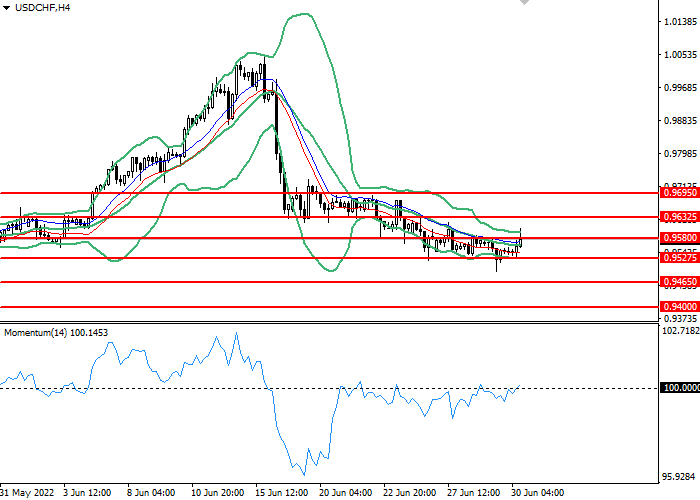The height and width of the screenshot is (500, 700).
Task: Click the USDCHF,H4 chart title
Action: tap(42, 8)
